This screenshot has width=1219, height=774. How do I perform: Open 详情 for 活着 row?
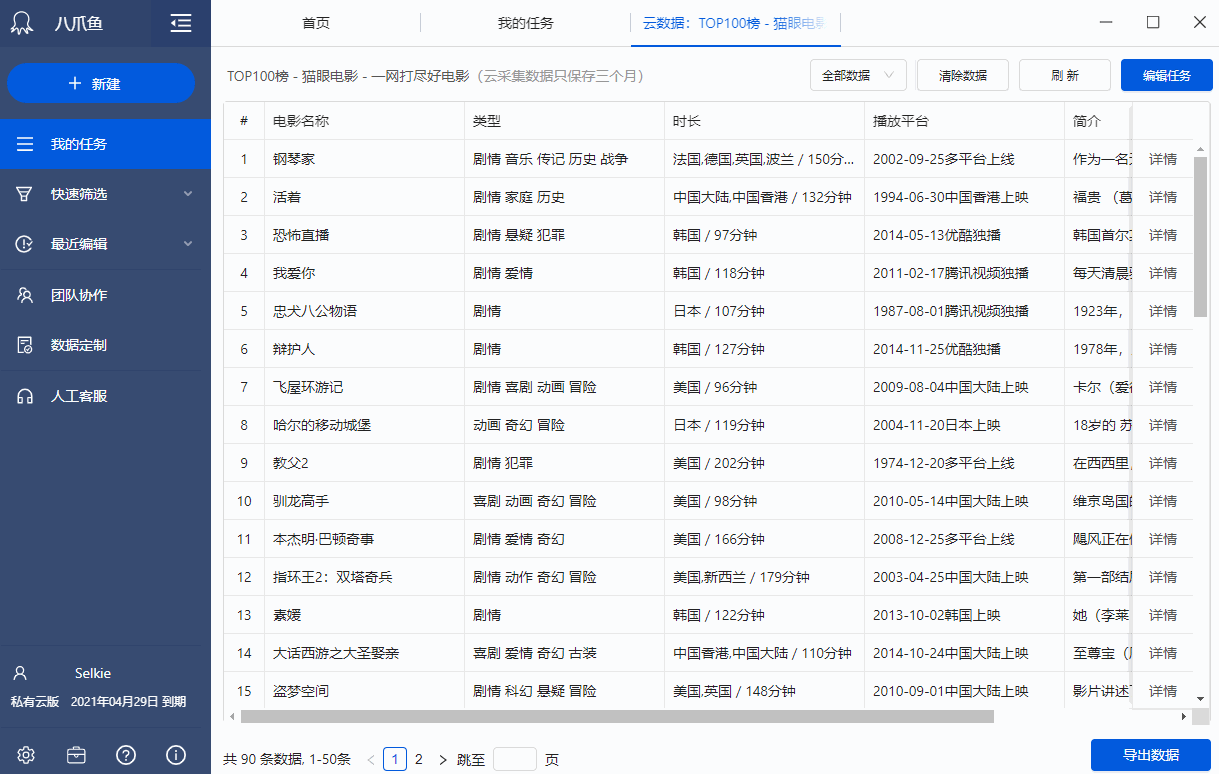coord(1163,197)
